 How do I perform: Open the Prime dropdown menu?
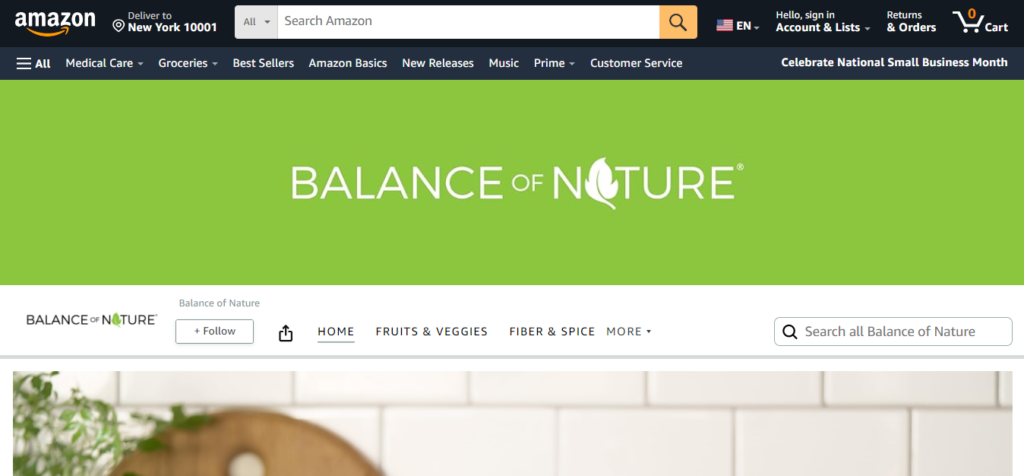tap(554, 63)
